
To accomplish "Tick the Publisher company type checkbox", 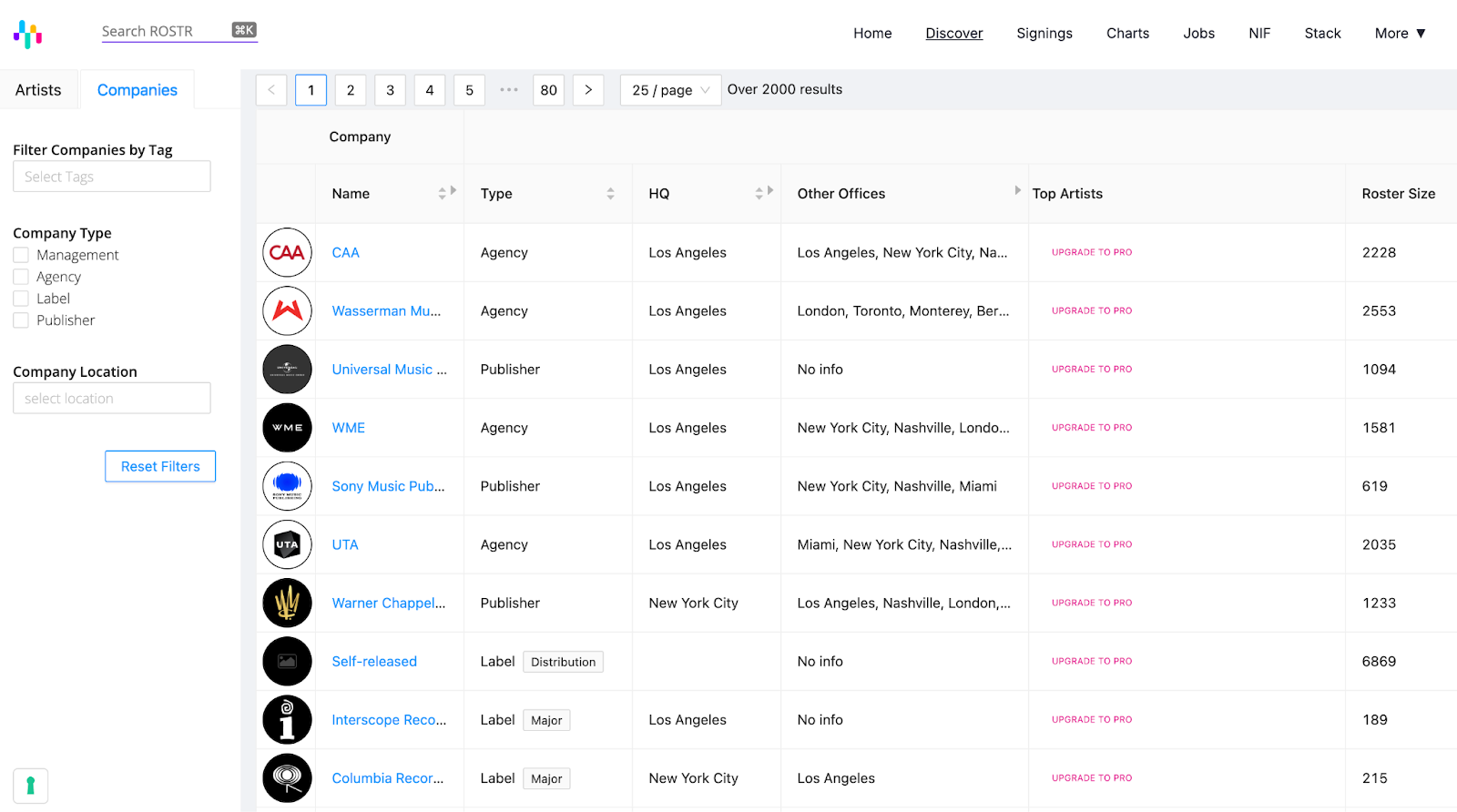I will pos(21,320).
